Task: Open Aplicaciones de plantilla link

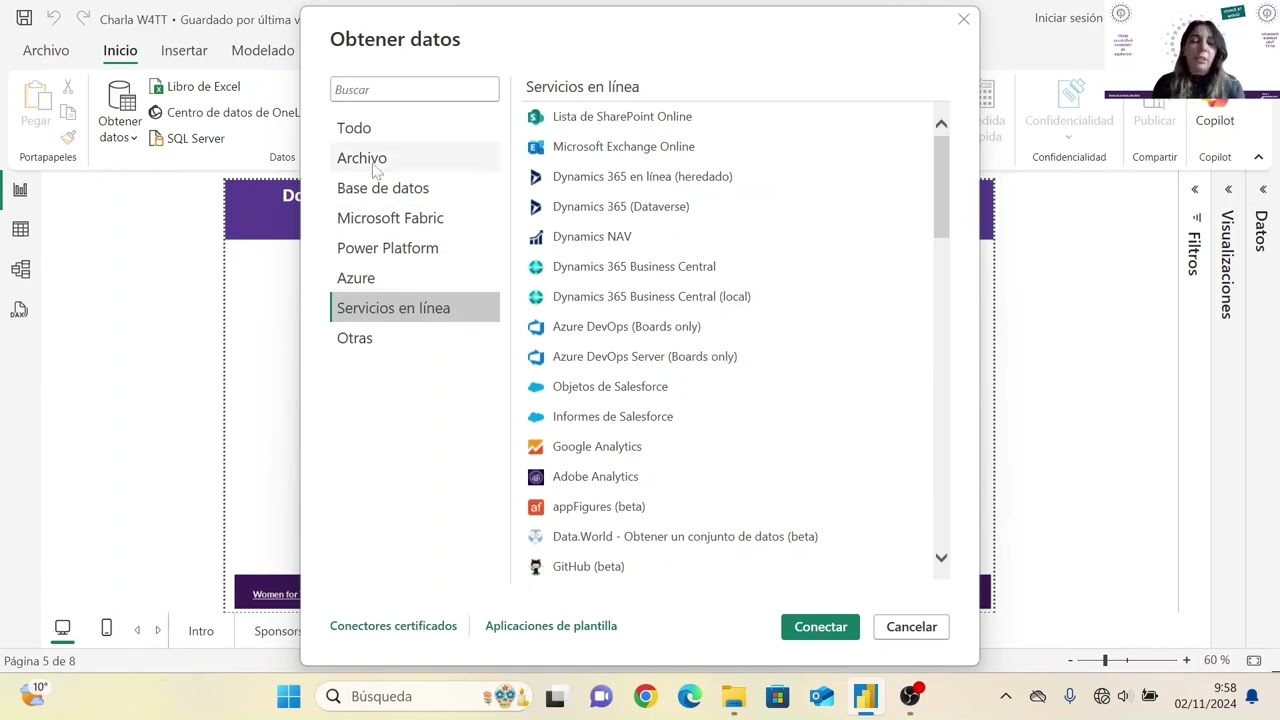Action: (551, 626)
